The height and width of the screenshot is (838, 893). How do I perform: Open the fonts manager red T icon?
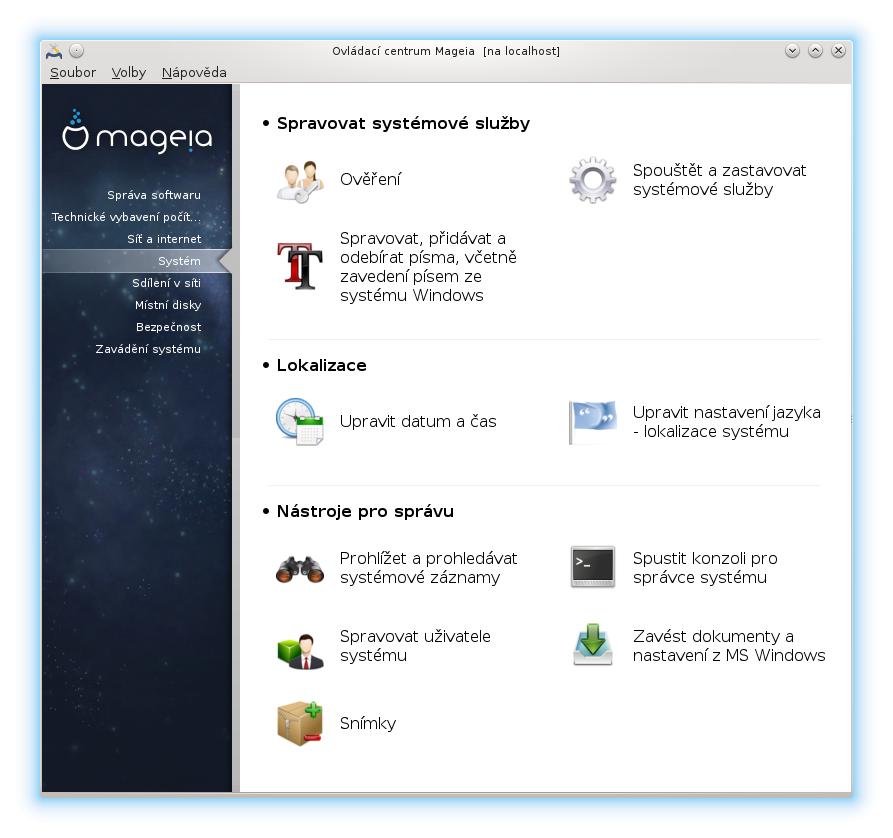tap(300, 265)
